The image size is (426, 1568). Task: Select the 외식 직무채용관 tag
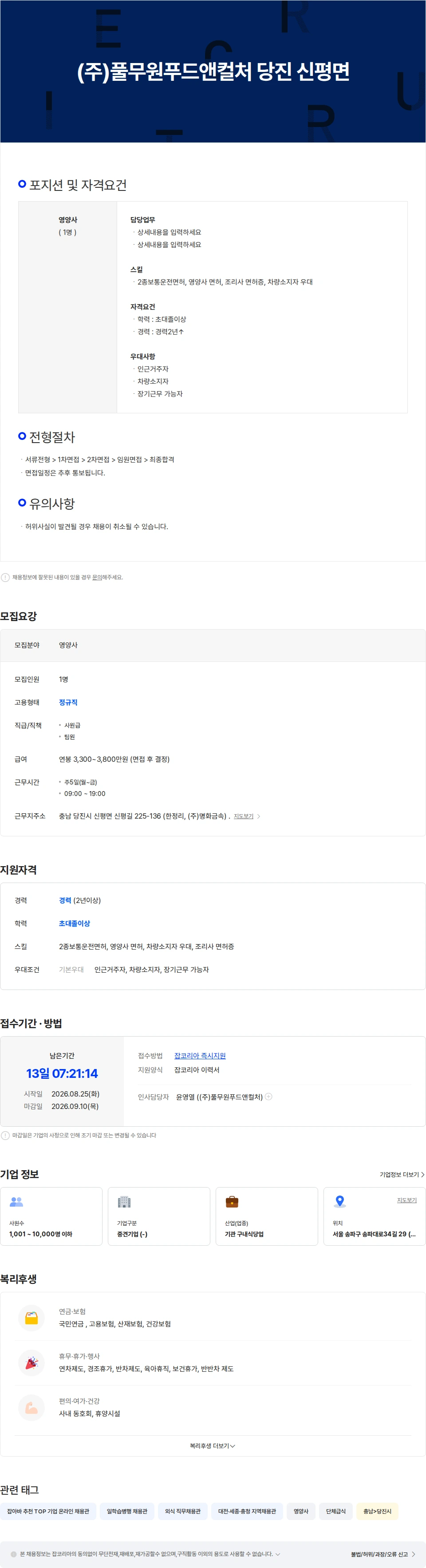click(182, 1511)
